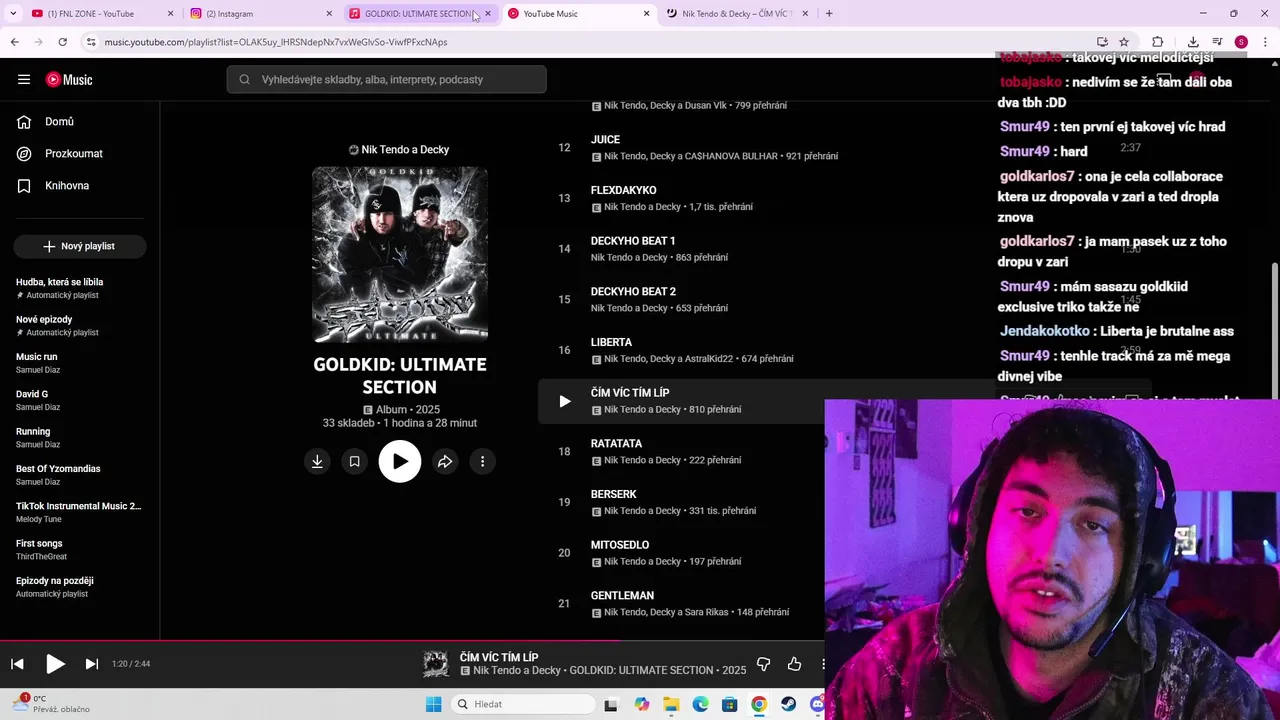Image resolution: width=1280 pixels, height=720 pixels.
Task: Open a new browser tab
Action: coord(829,14)
